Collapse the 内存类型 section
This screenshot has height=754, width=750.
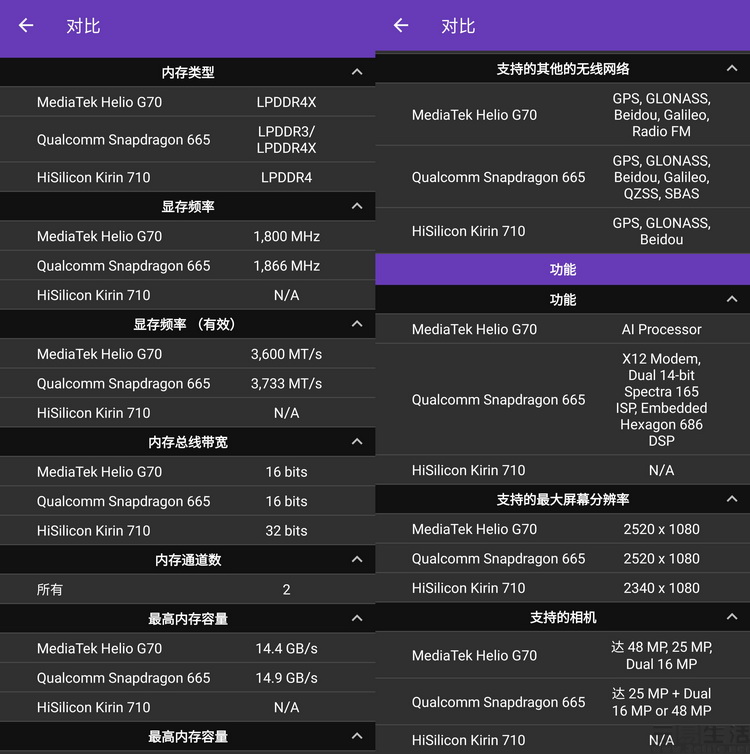point(357,72)
